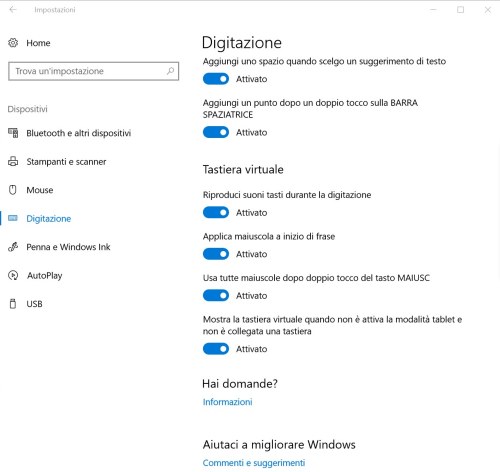
Task: Open Penna e Windows Ink settings
Action: tap(68, 247)
